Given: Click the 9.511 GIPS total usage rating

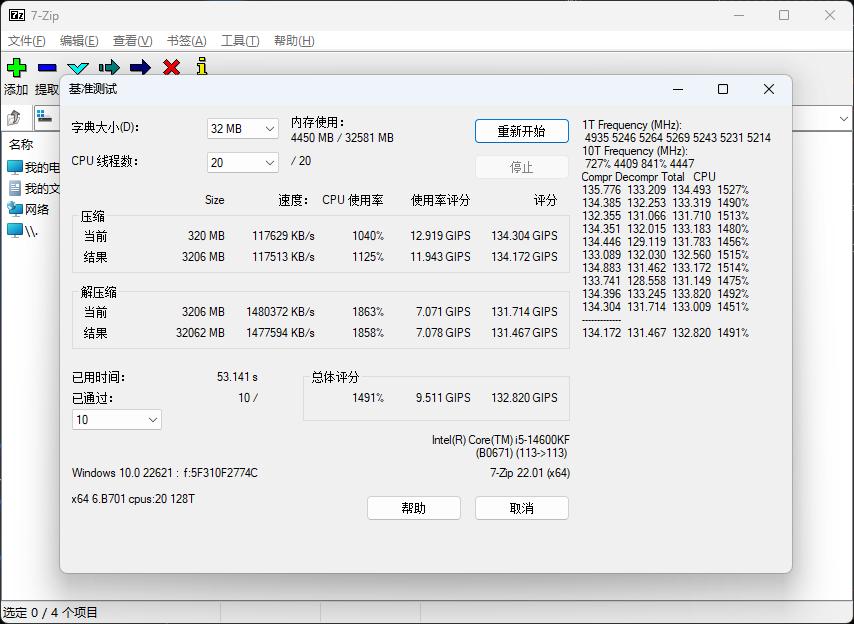Looking at the screenshot, I should (443, 398).
